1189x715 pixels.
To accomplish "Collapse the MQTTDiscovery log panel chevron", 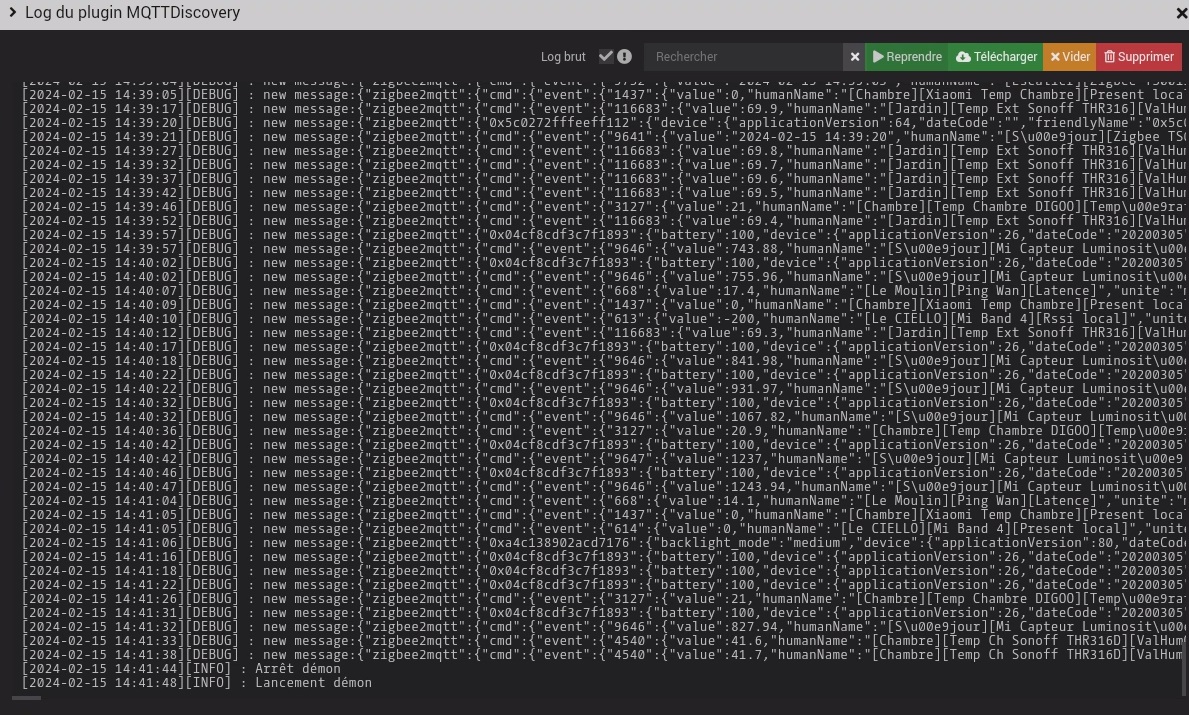I will 12,12.
